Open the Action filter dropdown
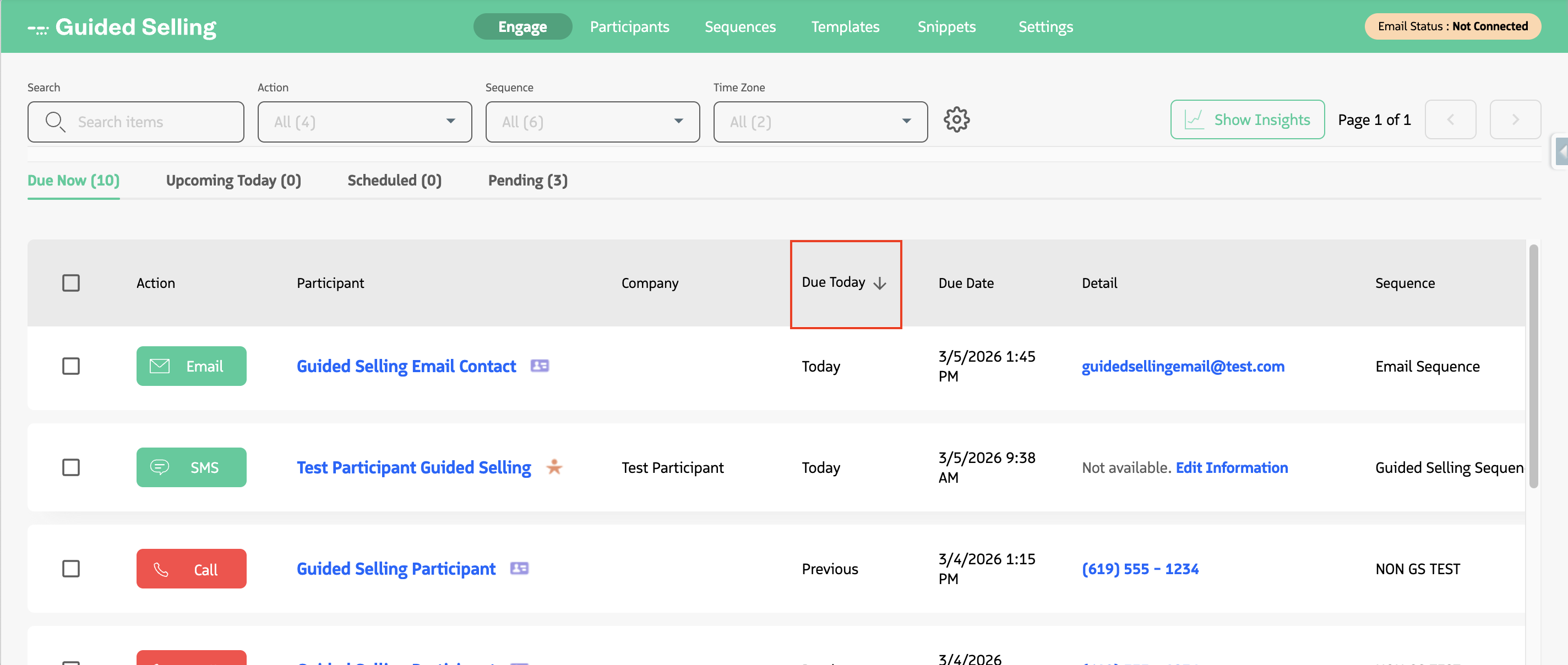The image size is (1568, 665). (x=364, y=121)
